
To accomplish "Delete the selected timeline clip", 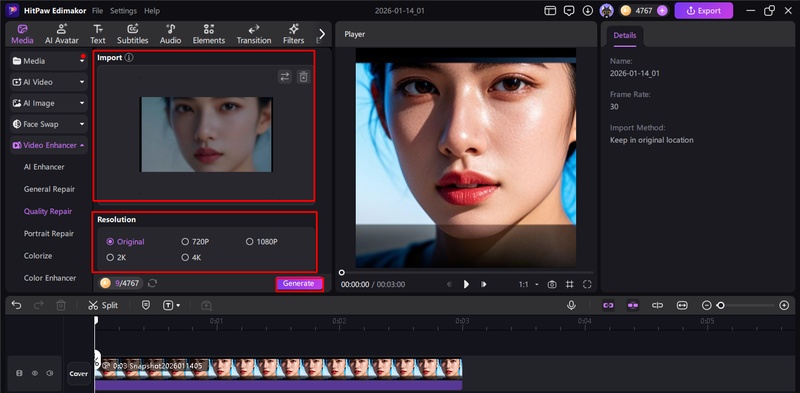I will coord(61,305).
